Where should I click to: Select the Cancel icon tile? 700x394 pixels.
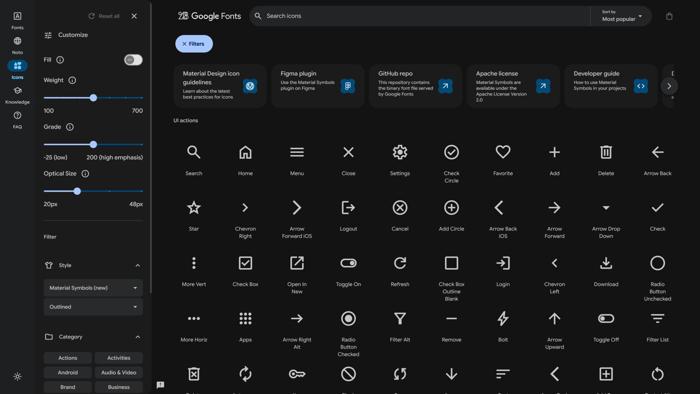[x=400, y=215]
